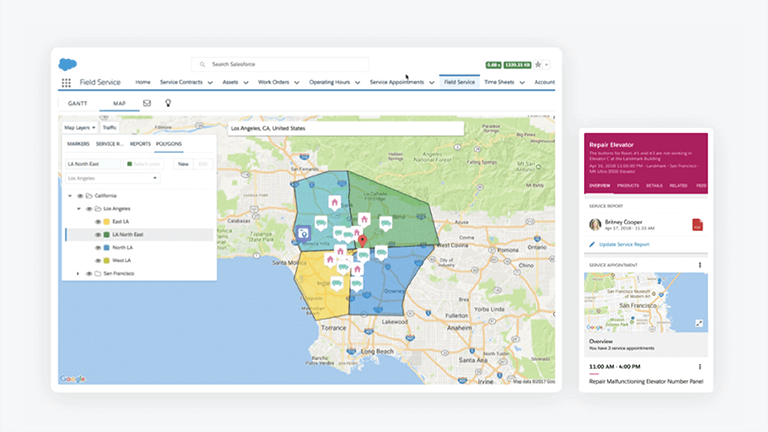The width and height of the screenshot is (768, 432).
Task: Expand the mobile map preview to fullscreen
Action: 698,323
